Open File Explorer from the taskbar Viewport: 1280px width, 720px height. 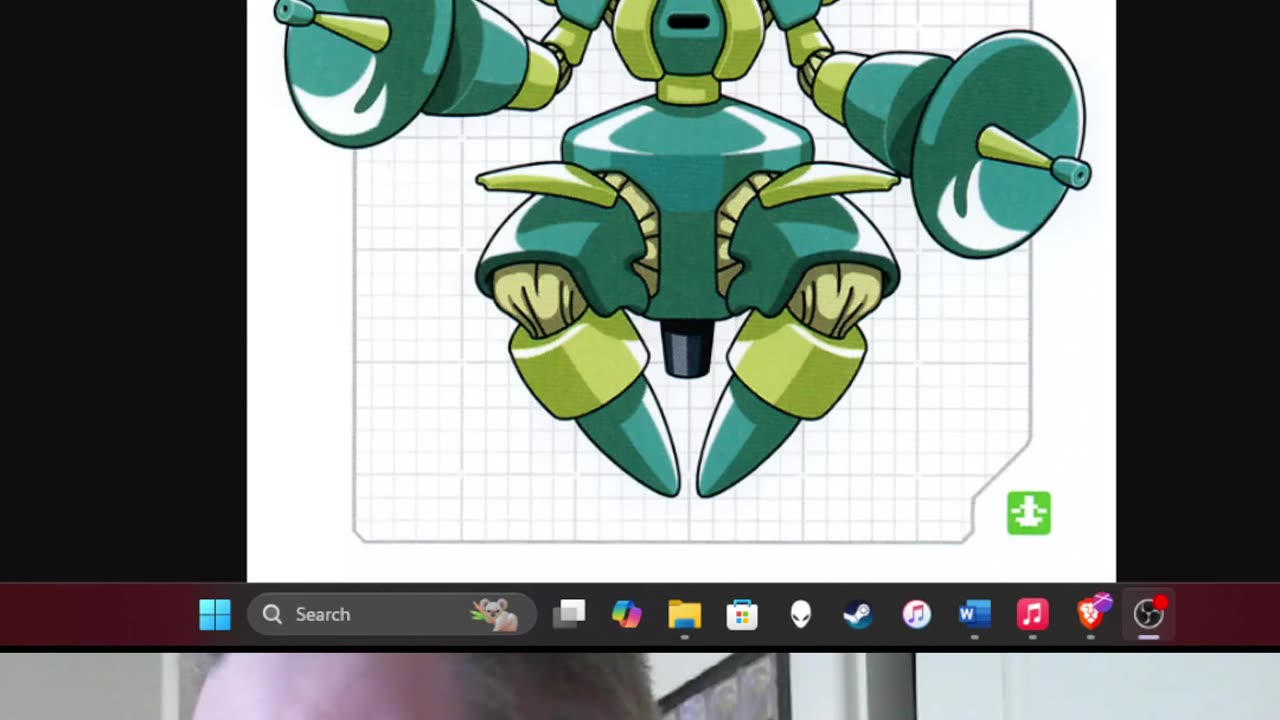[685, 614]
